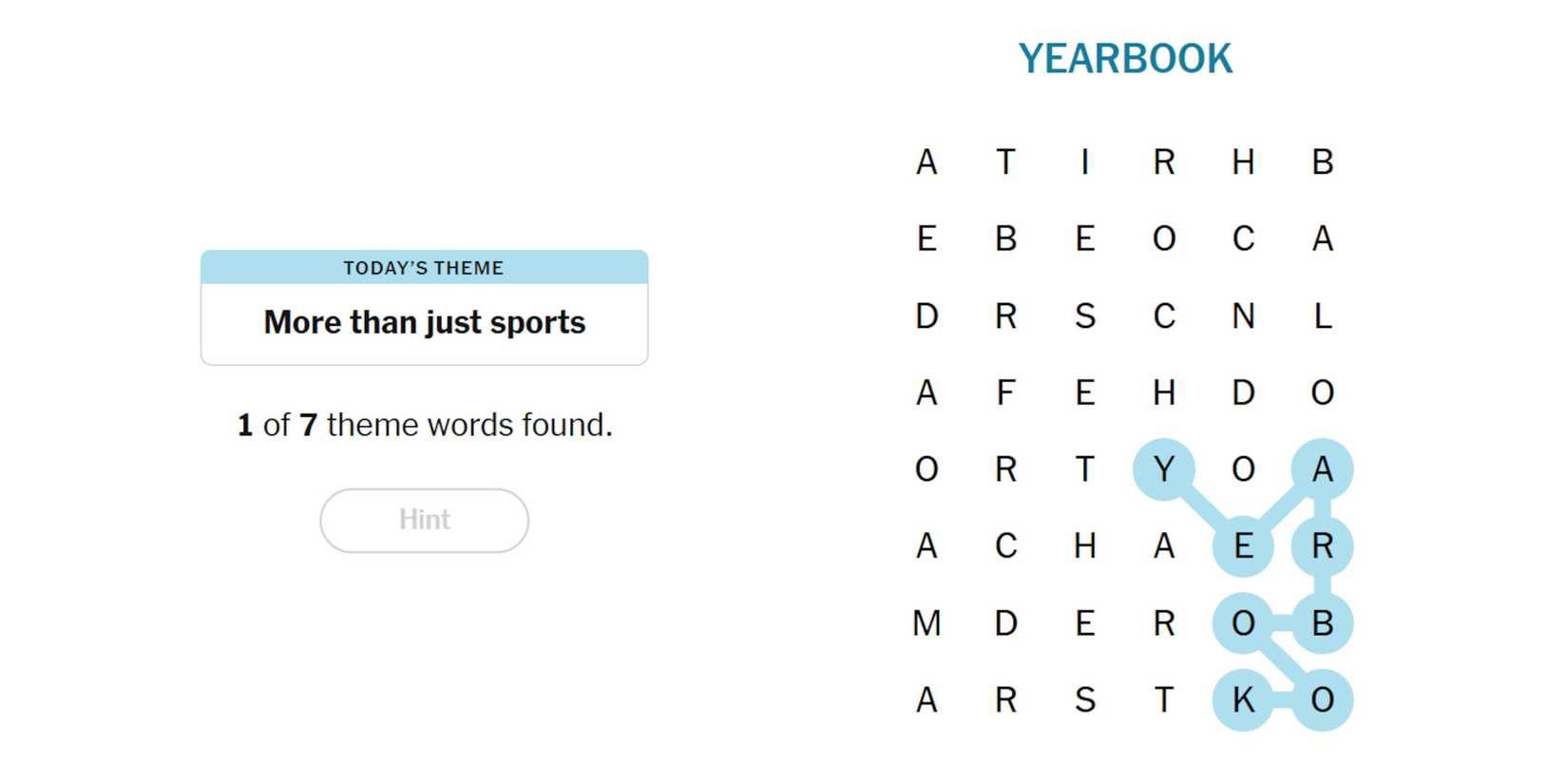This screenshot has width=1568, height=784.
Task: Select the highlighted letter E
Action: click(1243, 546)
